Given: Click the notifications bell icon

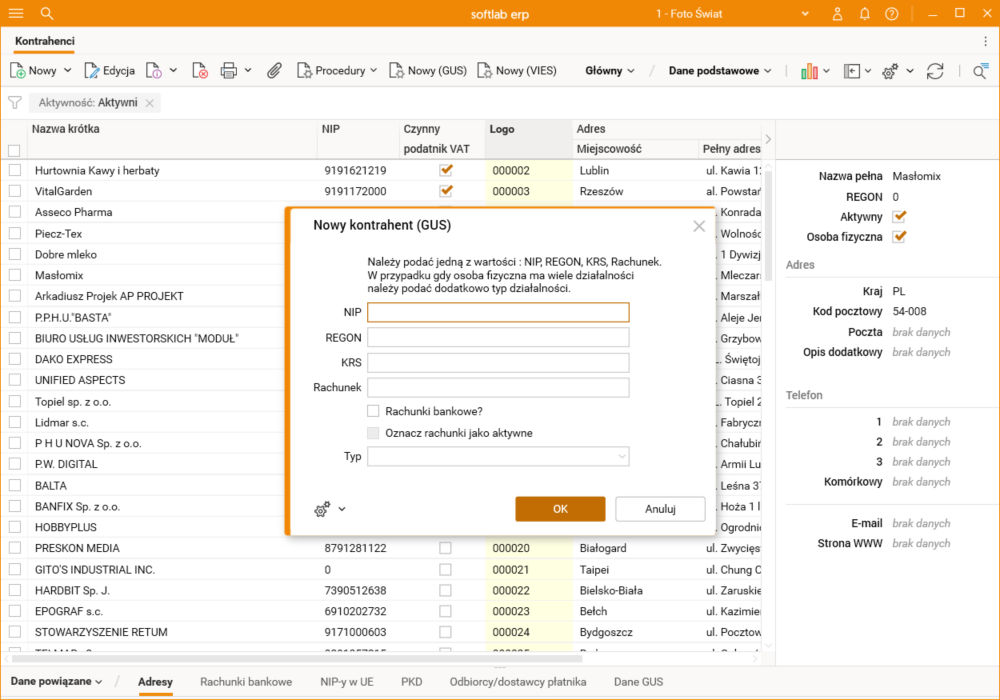Looking at the screenshot, I should pos(864,14).
